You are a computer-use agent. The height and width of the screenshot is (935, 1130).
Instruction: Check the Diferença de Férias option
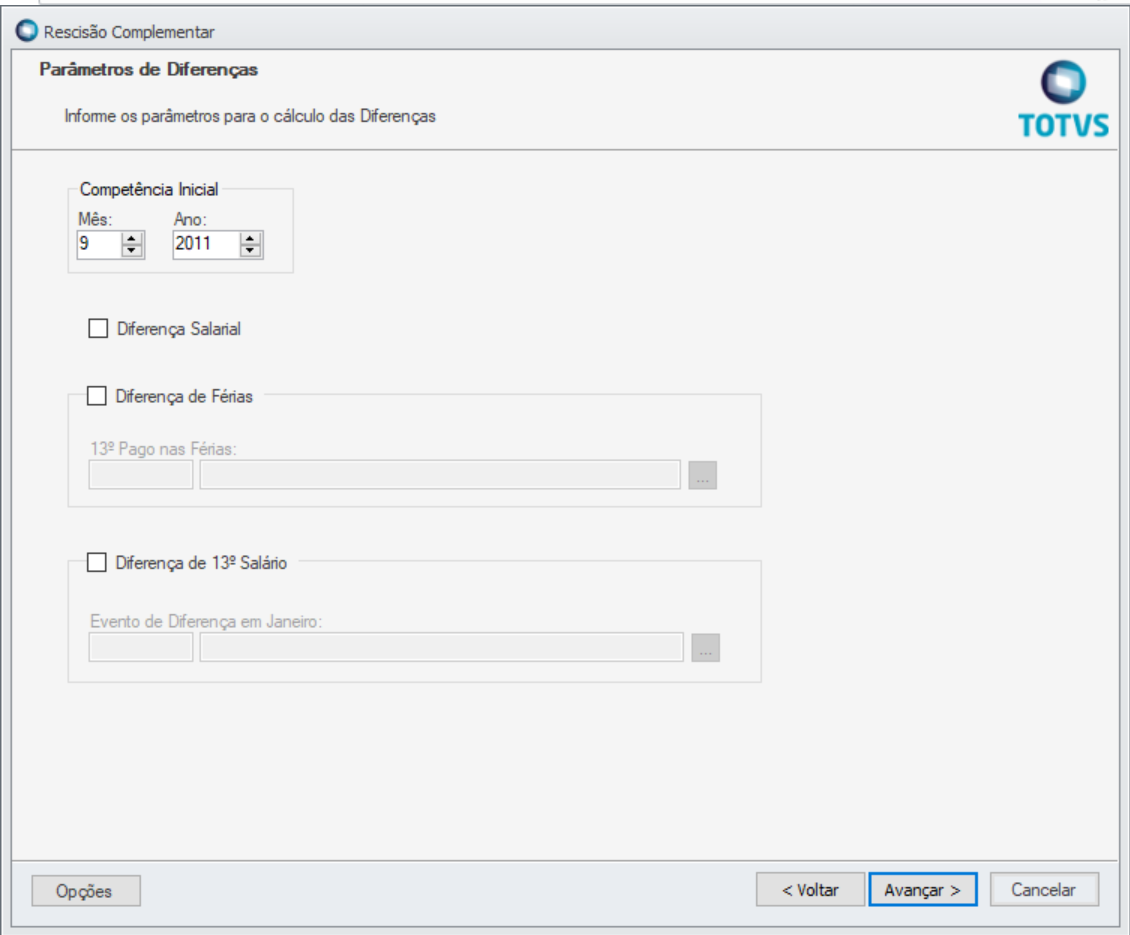click(97, 396)
